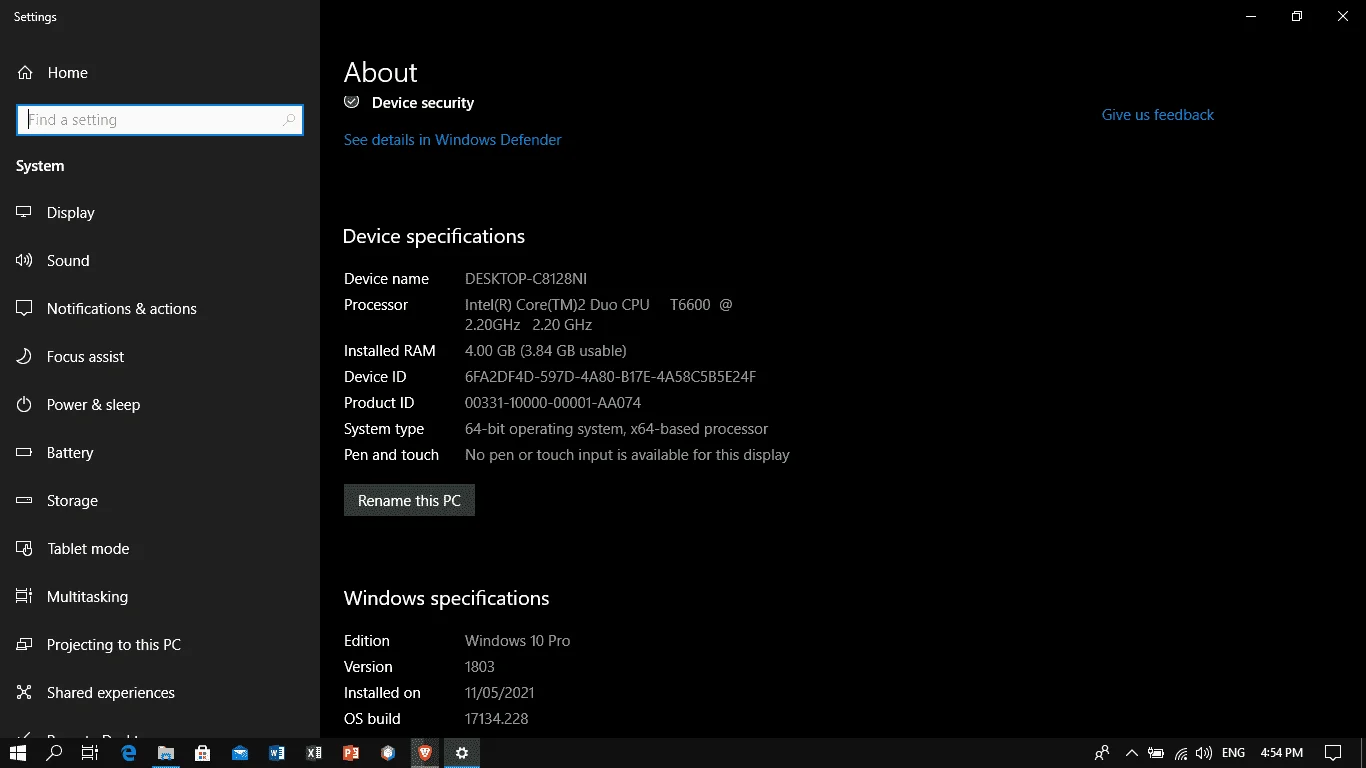Click the Product ID 00331-10000-00001-AA074
The width and height of the screenshot is (1366, 768).
point(553,403)
